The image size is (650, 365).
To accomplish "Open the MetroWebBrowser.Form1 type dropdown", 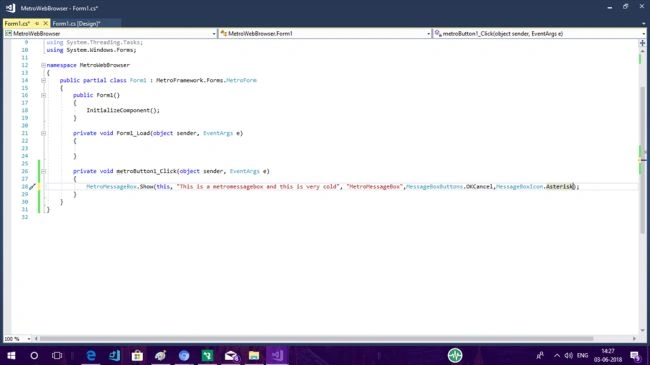I will [x=428, y=34].
